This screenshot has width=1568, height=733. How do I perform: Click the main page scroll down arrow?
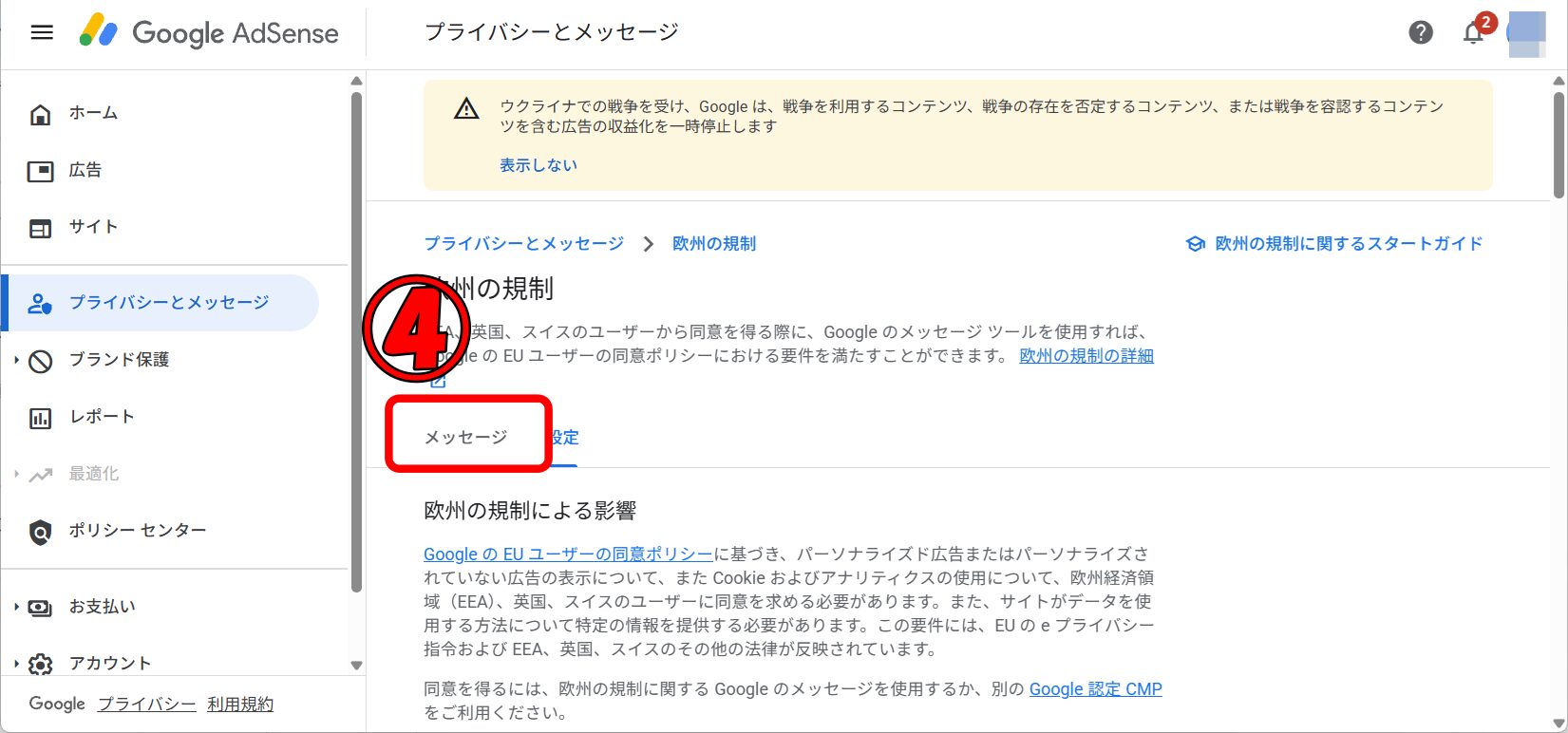(1559, 723)
